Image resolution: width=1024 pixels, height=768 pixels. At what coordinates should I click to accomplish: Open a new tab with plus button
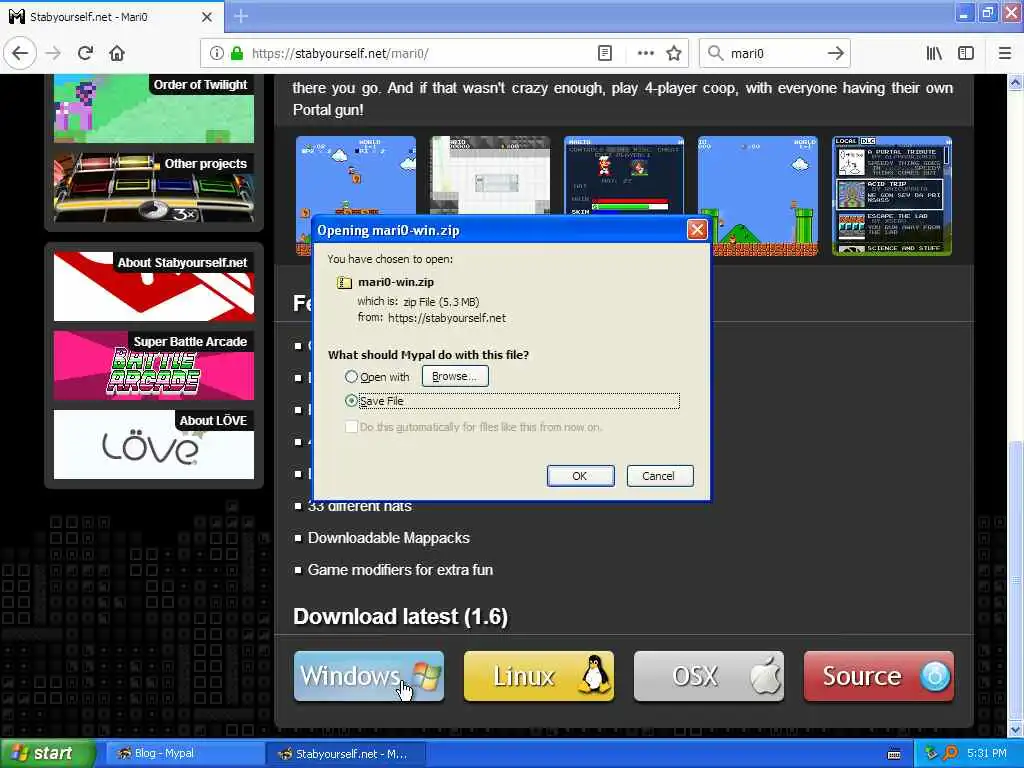(241, 16)
